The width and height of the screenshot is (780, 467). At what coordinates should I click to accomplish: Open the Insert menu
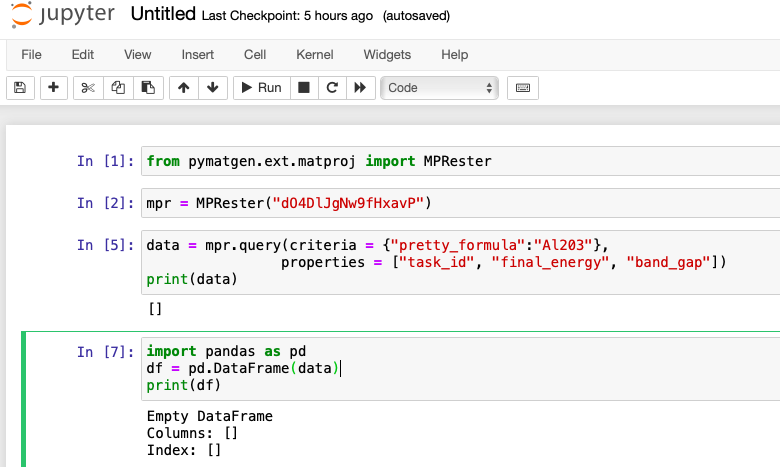tap(197, 55)
